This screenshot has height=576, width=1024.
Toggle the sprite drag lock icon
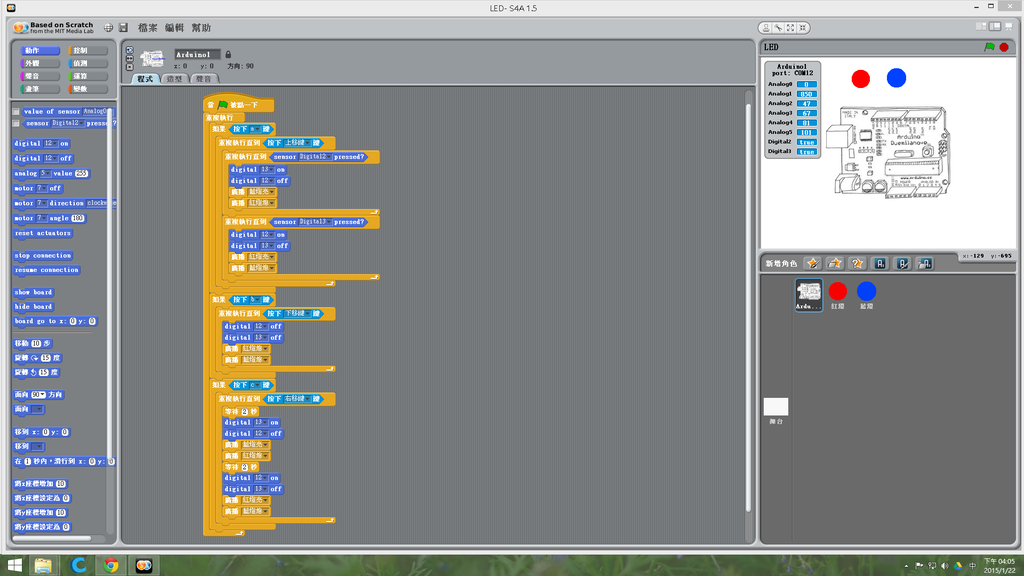[x=228, y=54]
